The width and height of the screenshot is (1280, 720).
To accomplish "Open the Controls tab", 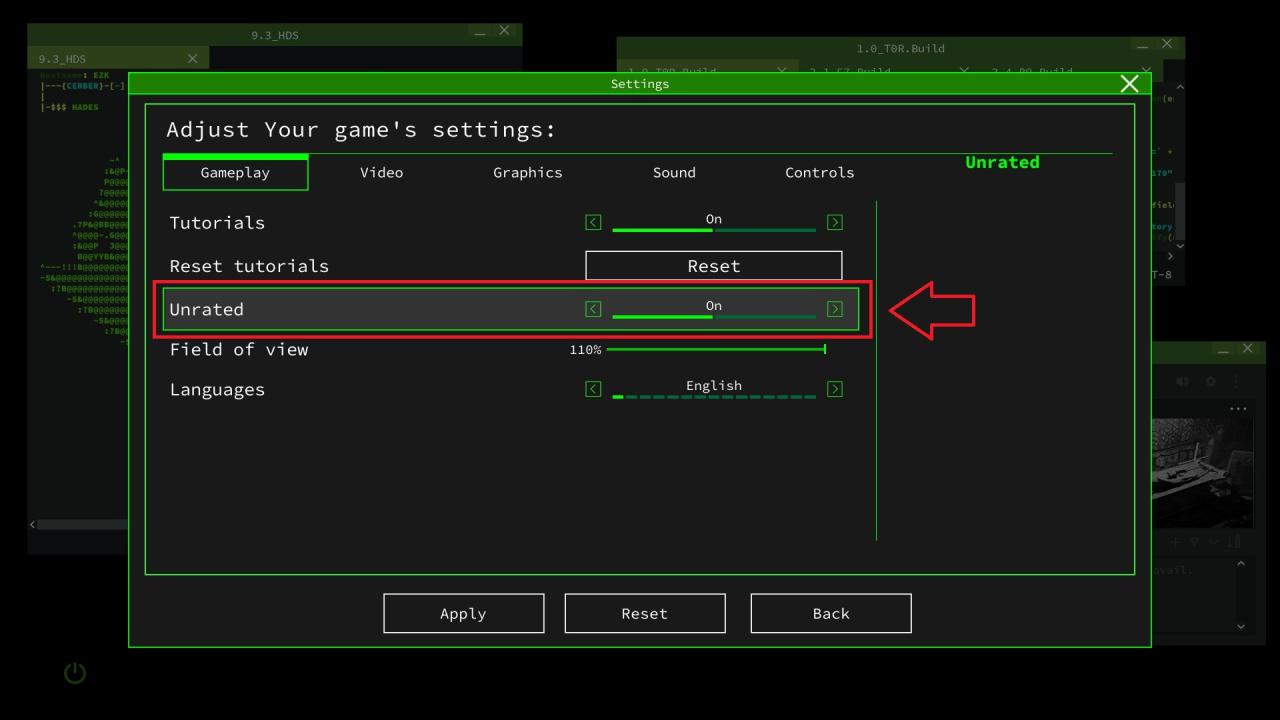I will coord(819,173).
